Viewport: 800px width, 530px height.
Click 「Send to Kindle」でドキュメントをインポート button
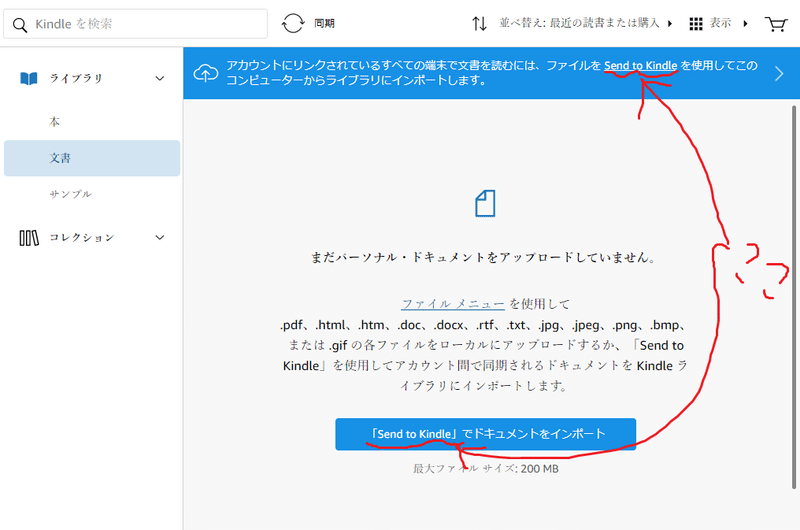pos(486,434)
